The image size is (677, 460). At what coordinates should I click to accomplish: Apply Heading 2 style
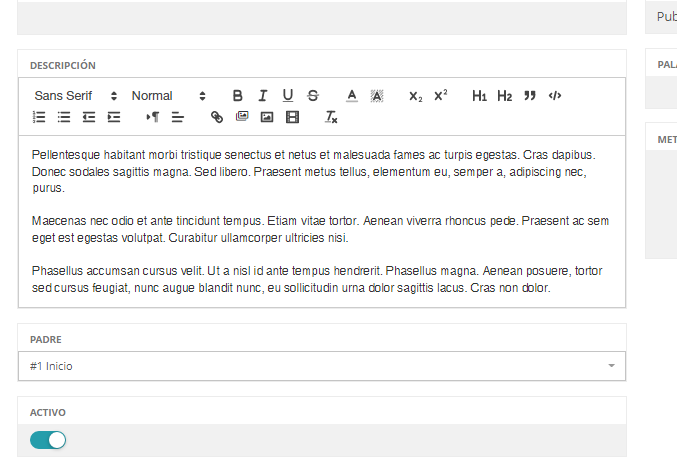point(505,96)
